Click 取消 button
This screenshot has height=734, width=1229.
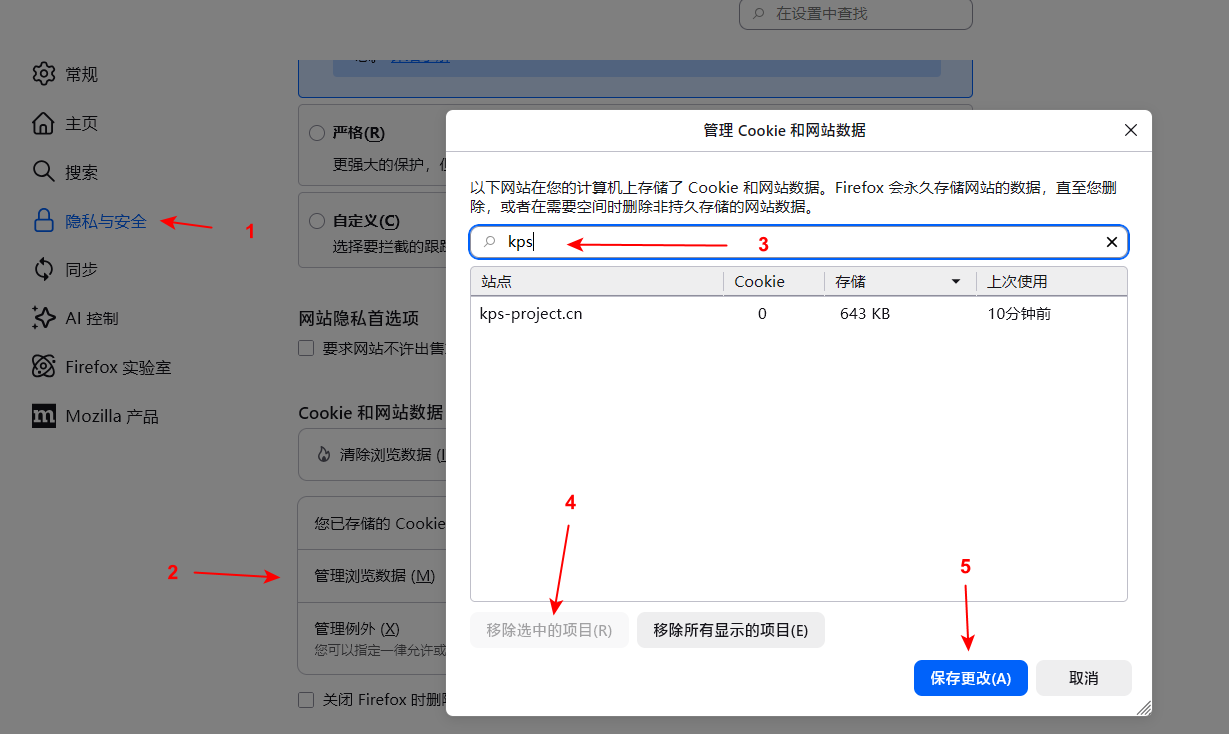coord(1084,678)
